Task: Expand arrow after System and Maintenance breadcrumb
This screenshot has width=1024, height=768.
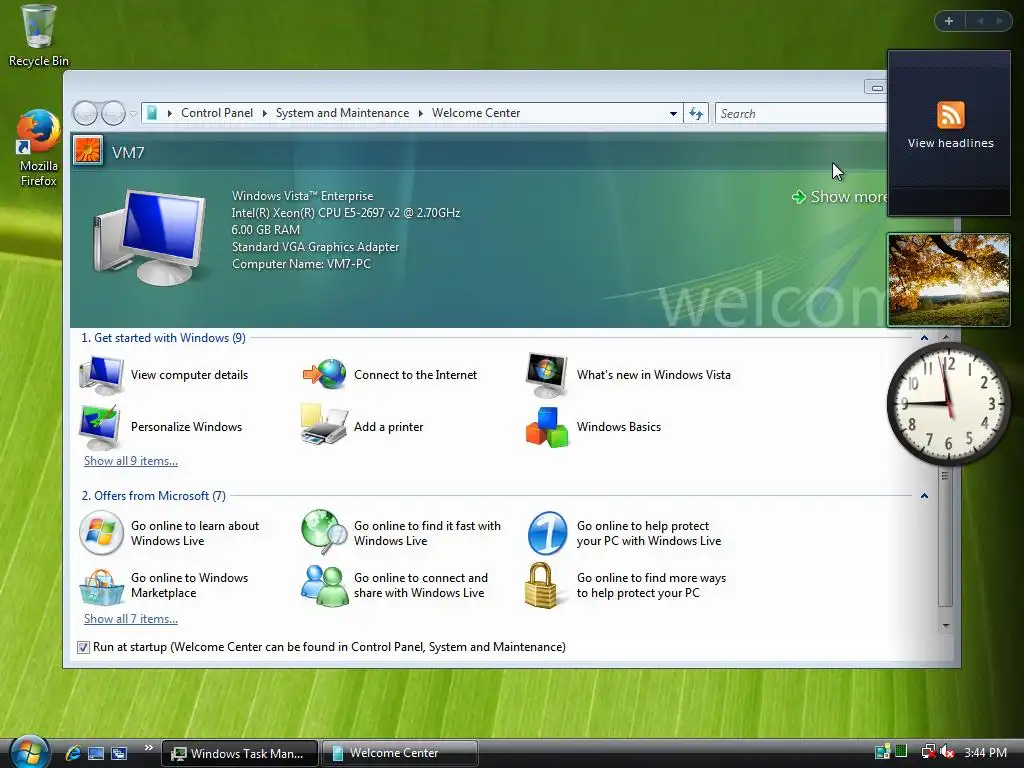Action: point(421,113)
